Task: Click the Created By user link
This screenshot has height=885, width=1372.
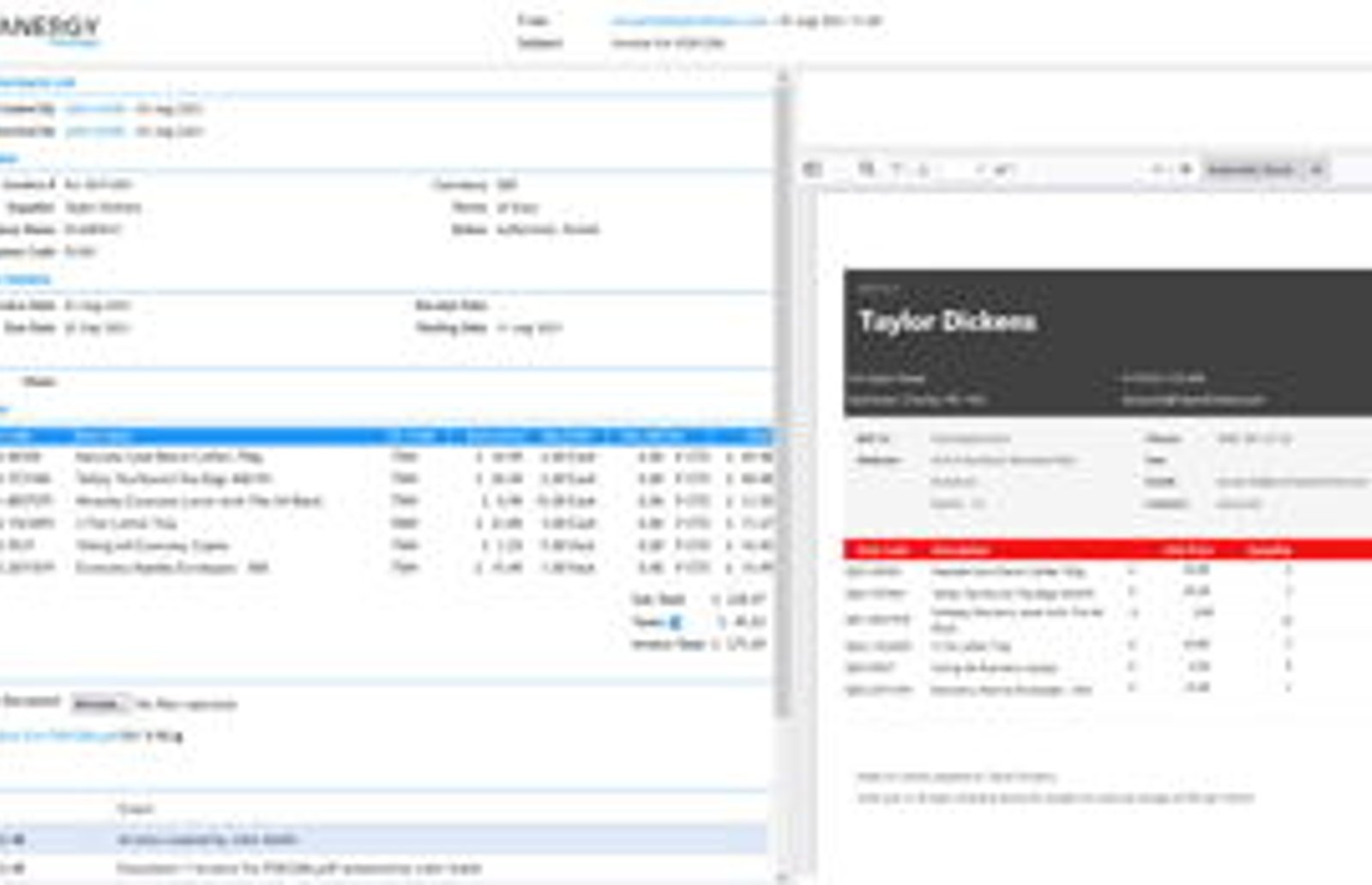Action: (x=95, y=109)
